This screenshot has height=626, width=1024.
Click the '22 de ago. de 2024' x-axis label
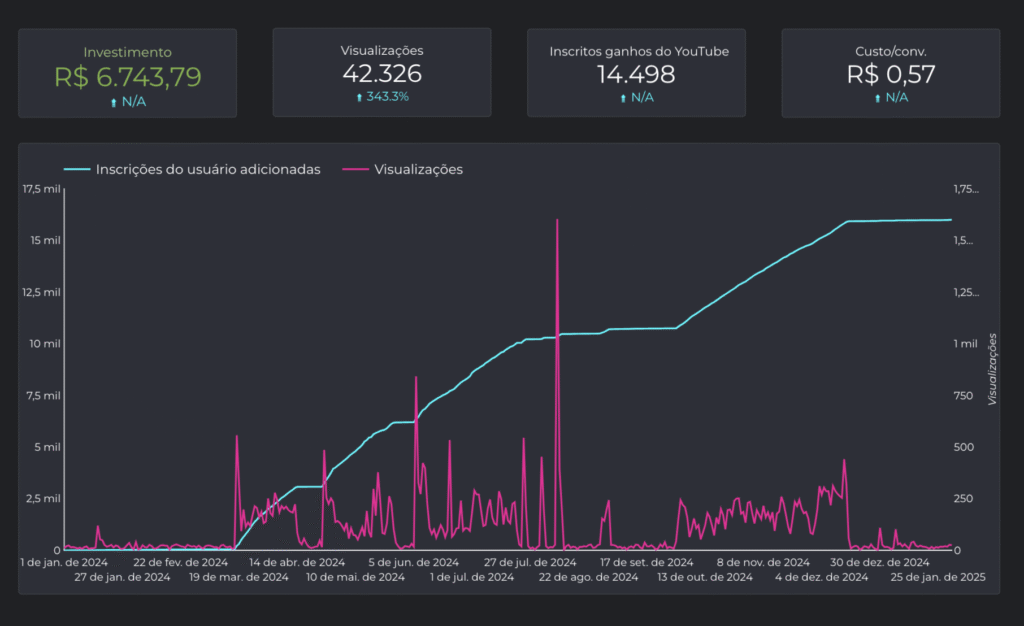588,577
